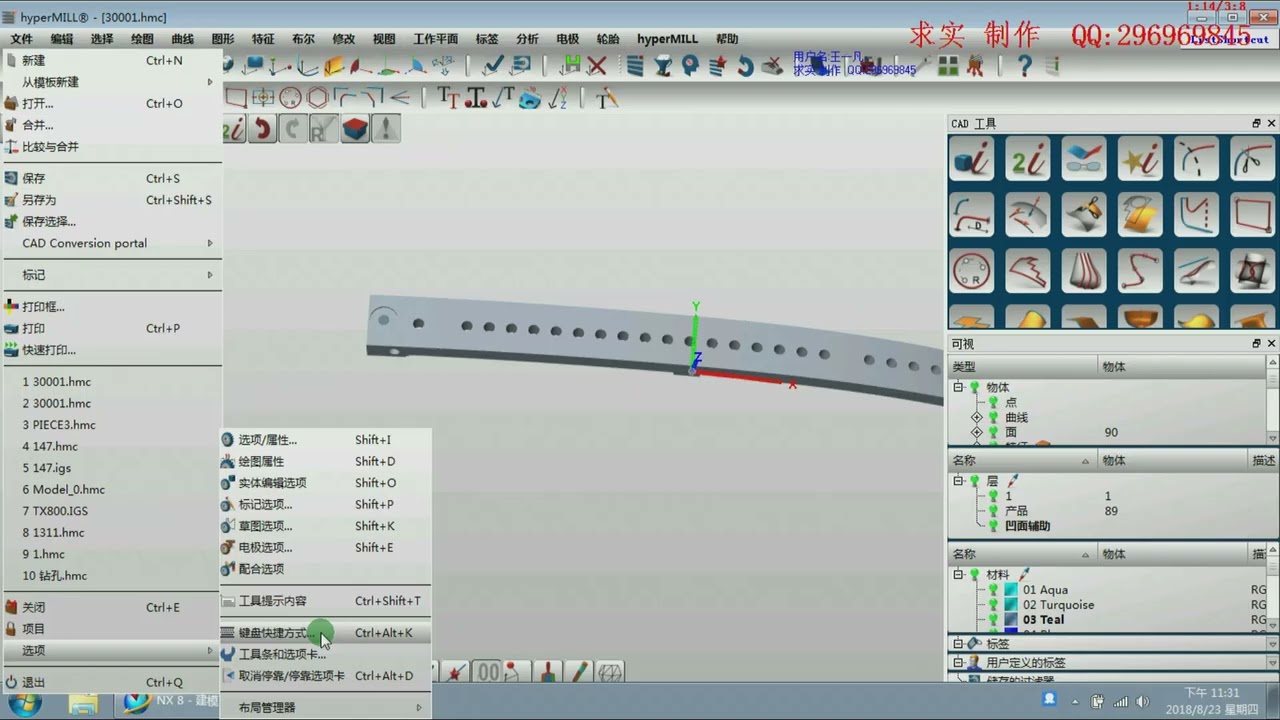The height and width of the screenshot is (720, 1280).
Task: Open the two-entity info '2i' CAD tool
Action: click(x=1027, y=159)
